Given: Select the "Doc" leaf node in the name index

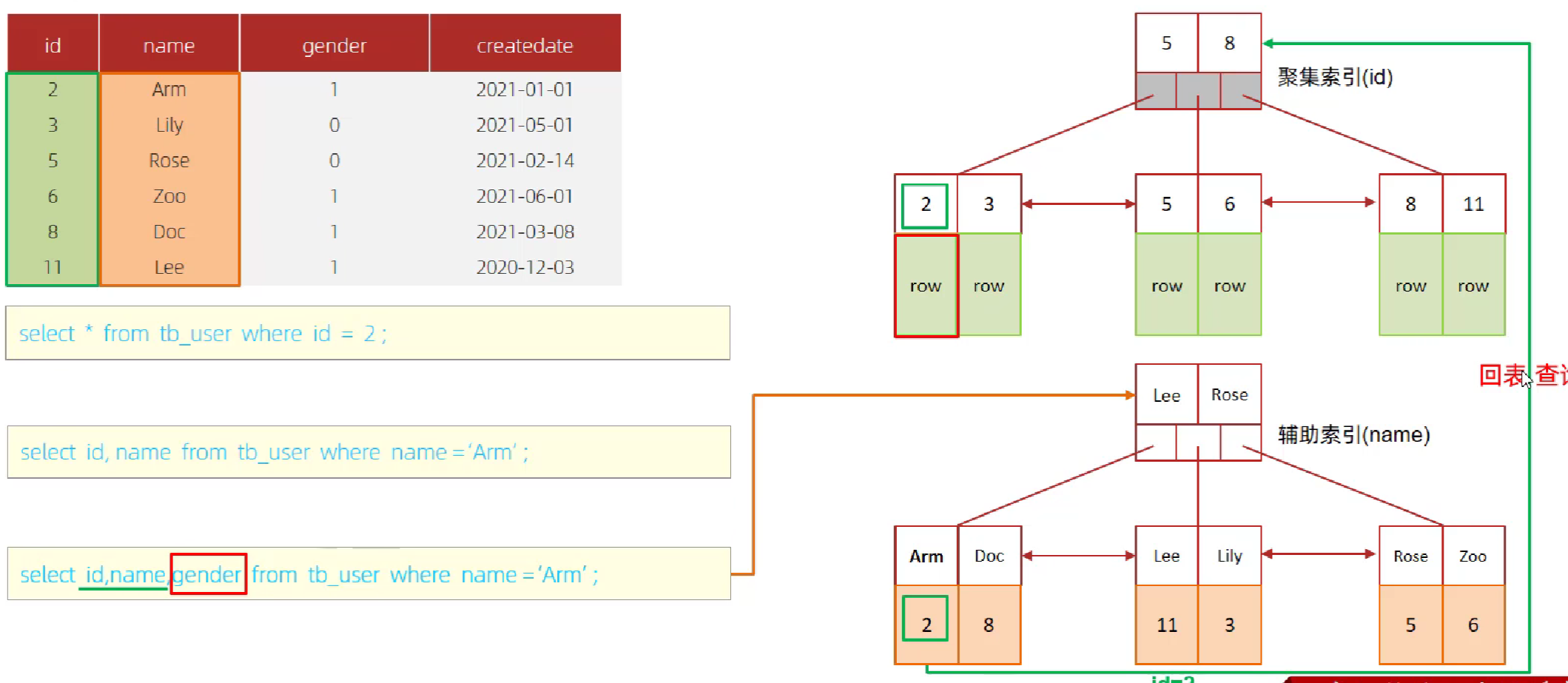Looking at the screenshot, I should (x=989, y=556).
